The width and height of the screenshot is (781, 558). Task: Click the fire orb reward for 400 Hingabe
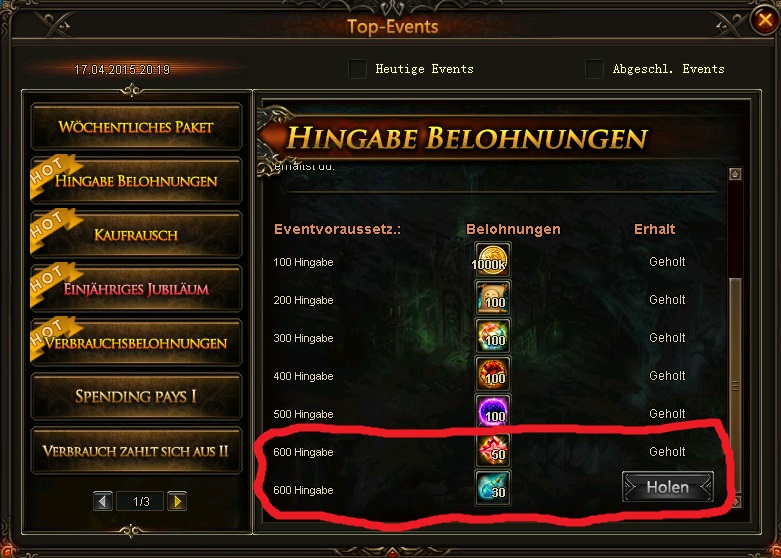coord(493,374)
